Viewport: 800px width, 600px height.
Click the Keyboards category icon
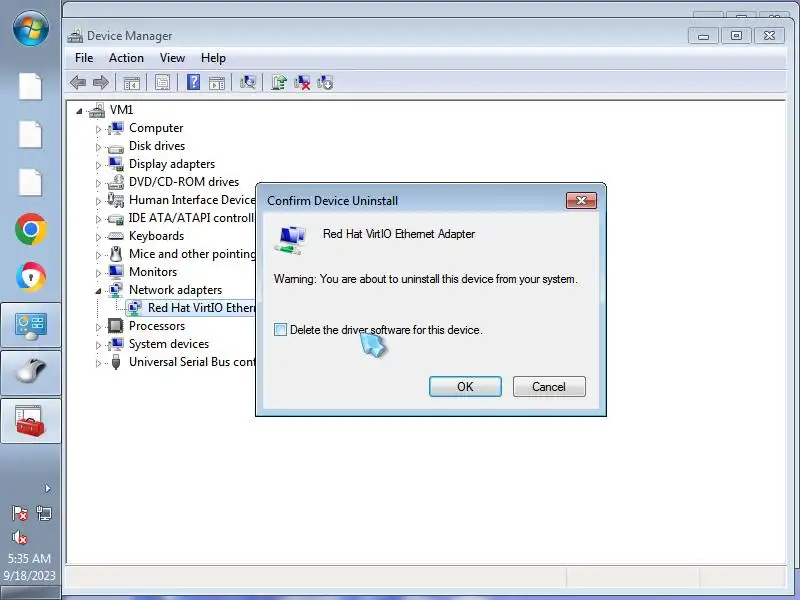pos(116,236)
